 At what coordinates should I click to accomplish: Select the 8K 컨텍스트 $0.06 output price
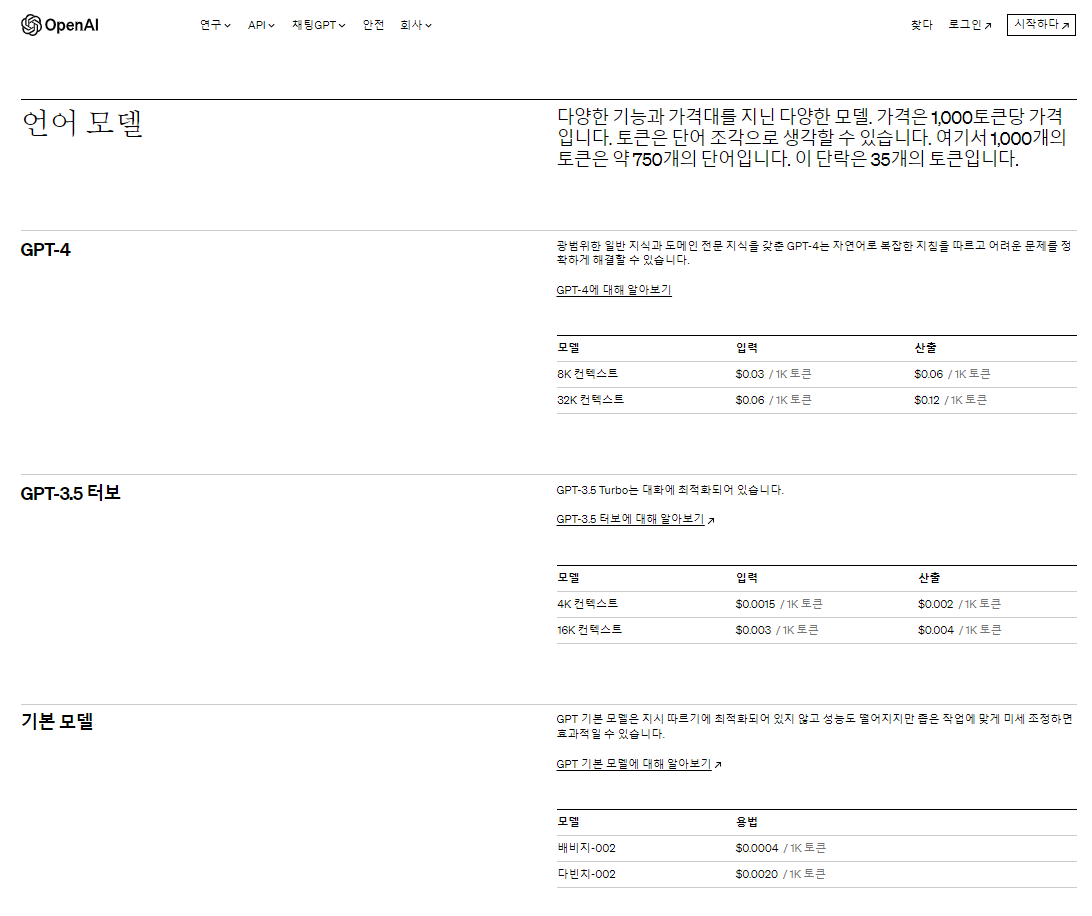(928, 374)
